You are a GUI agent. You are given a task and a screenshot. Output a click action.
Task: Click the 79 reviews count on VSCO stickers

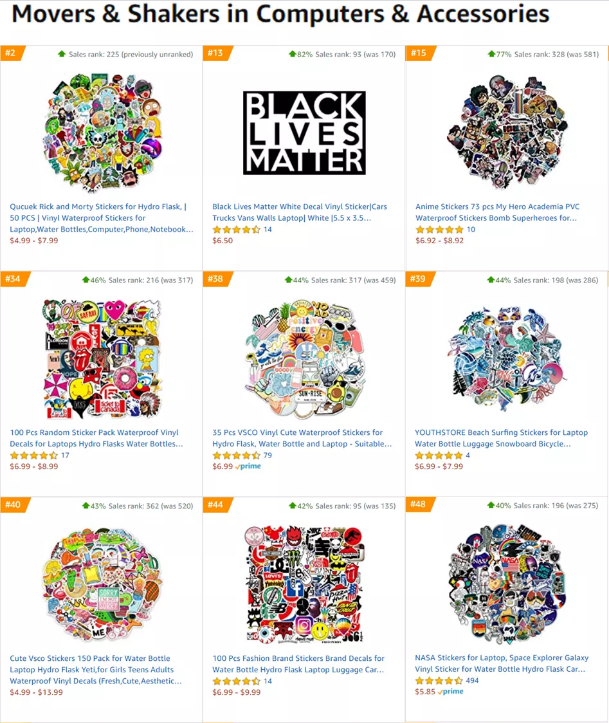(x=267, y=455)
